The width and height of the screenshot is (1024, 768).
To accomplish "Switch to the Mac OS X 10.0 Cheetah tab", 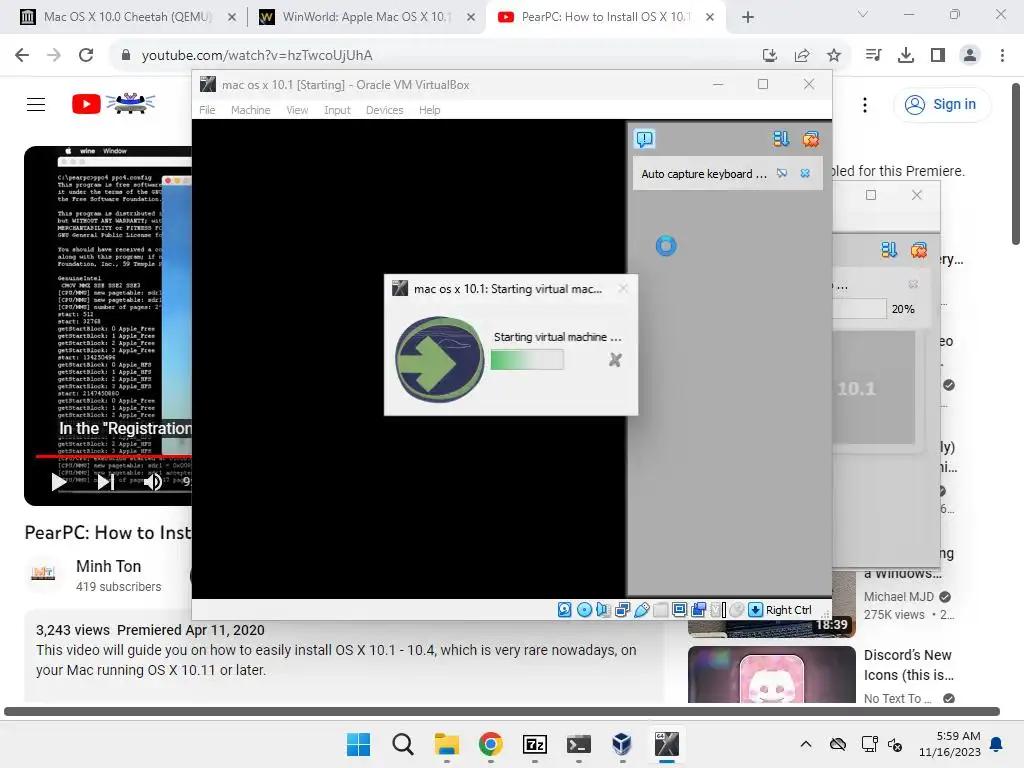I will click(x=127, y=17).
